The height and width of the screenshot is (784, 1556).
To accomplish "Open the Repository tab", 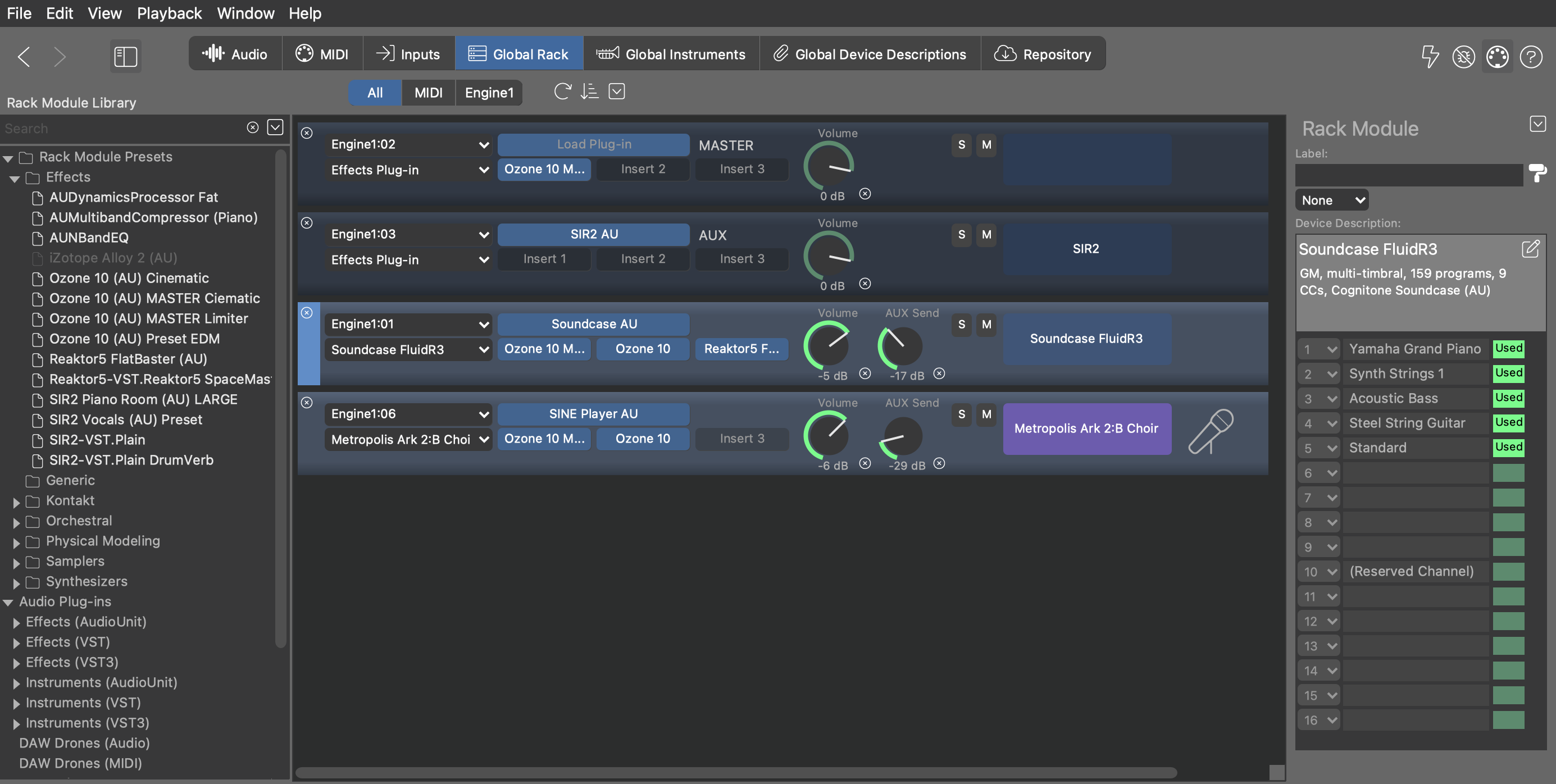I will [x=1043, y=54].
